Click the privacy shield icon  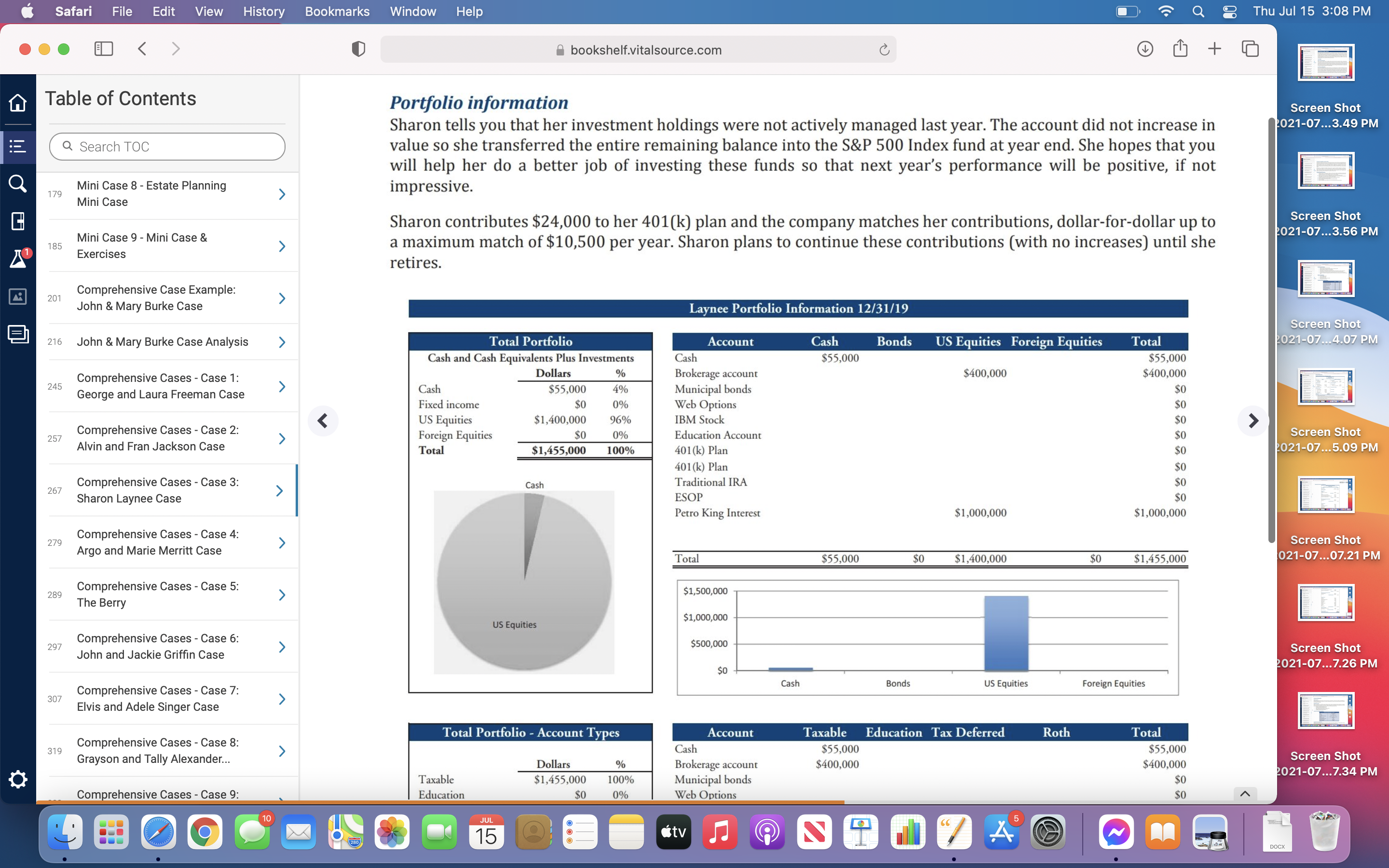tap(358, 49)
